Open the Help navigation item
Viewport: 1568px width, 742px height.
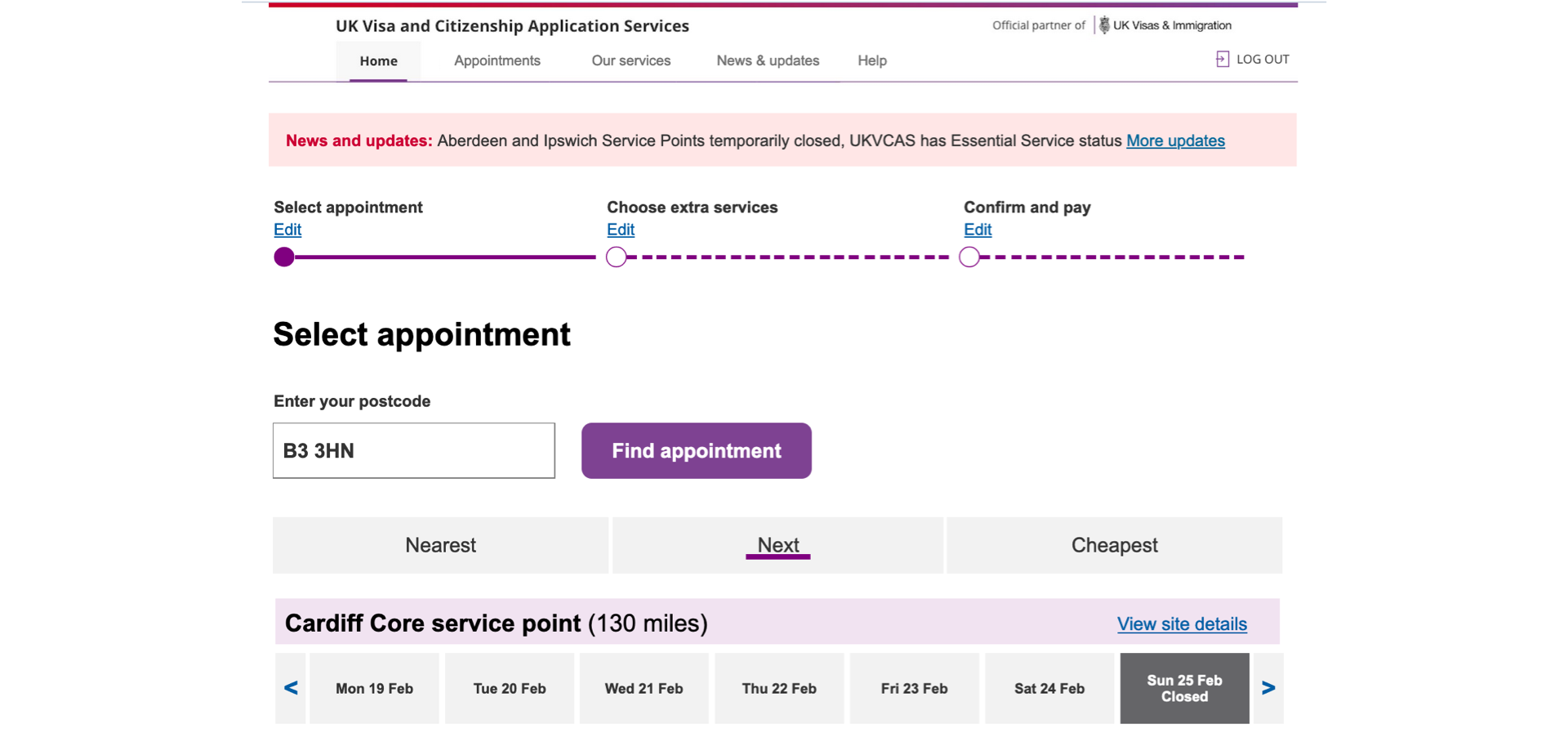pos(872,60)
